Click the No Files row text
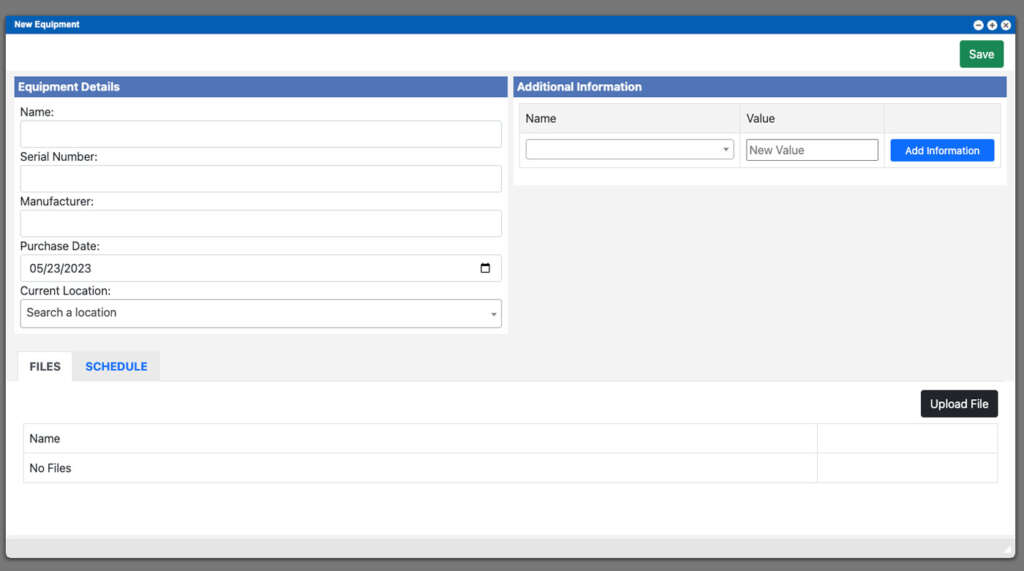This screenshot has width=1024, height=571. [x=50, y=468]
